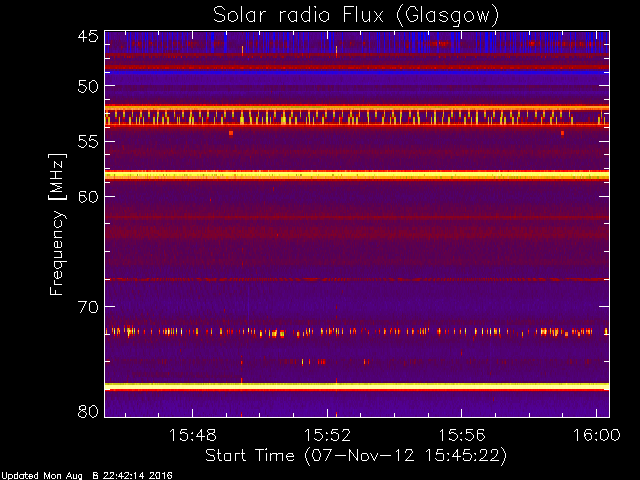Click the 70 MHz tick label

[88, 307]
